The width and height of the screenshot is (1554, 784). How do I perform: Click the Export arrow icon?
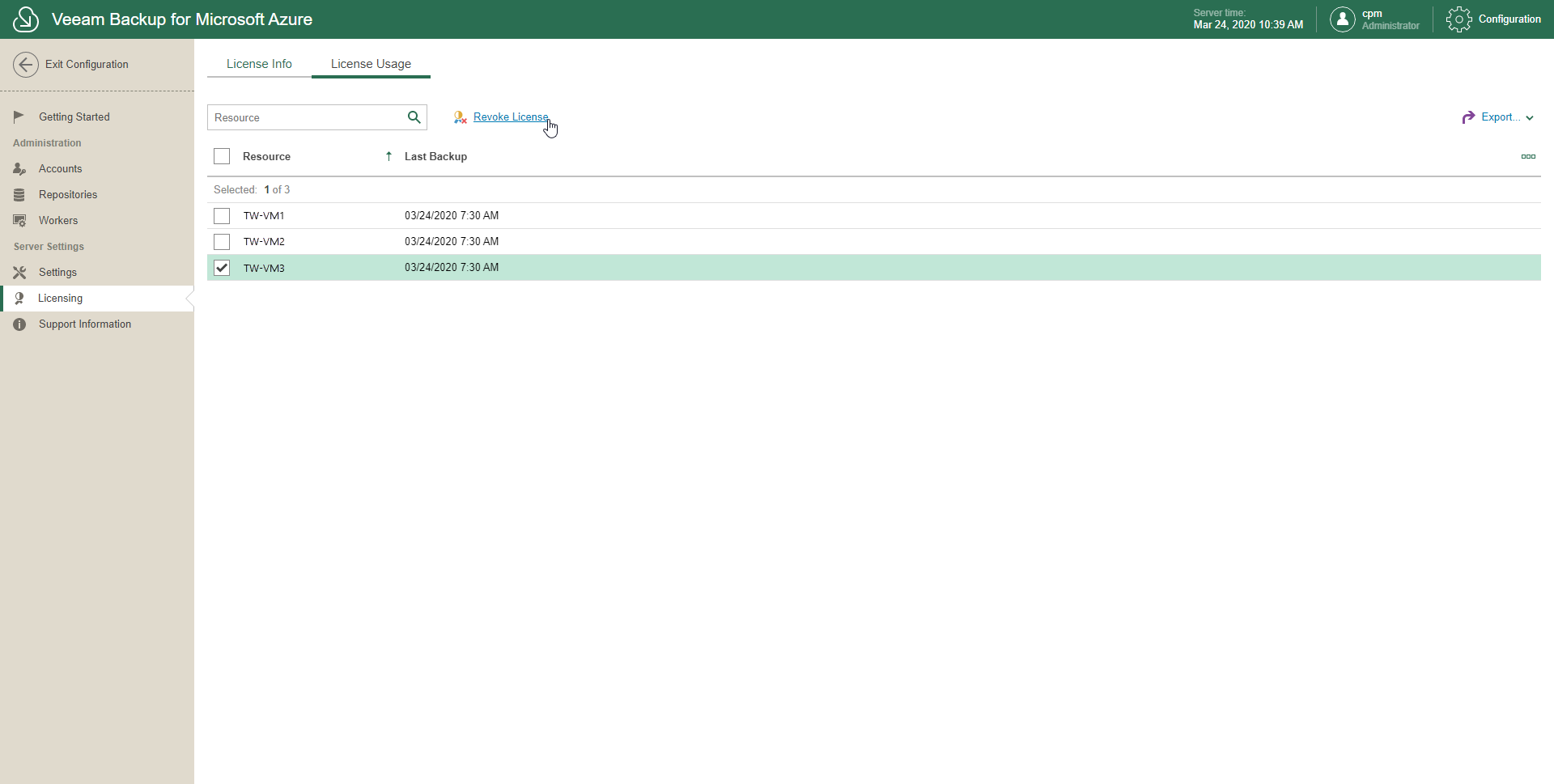pyautogui.click(x=1468, y=117)
